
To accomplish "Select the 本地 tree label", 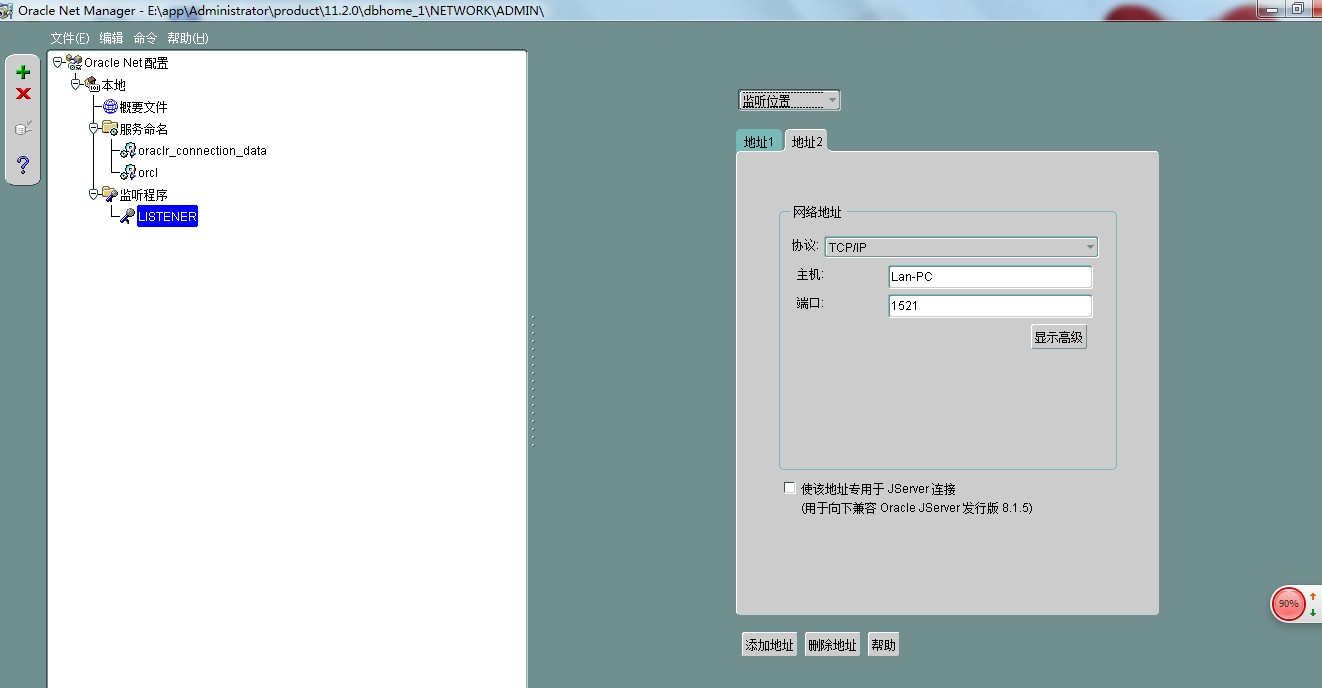I will pos(114,85).
